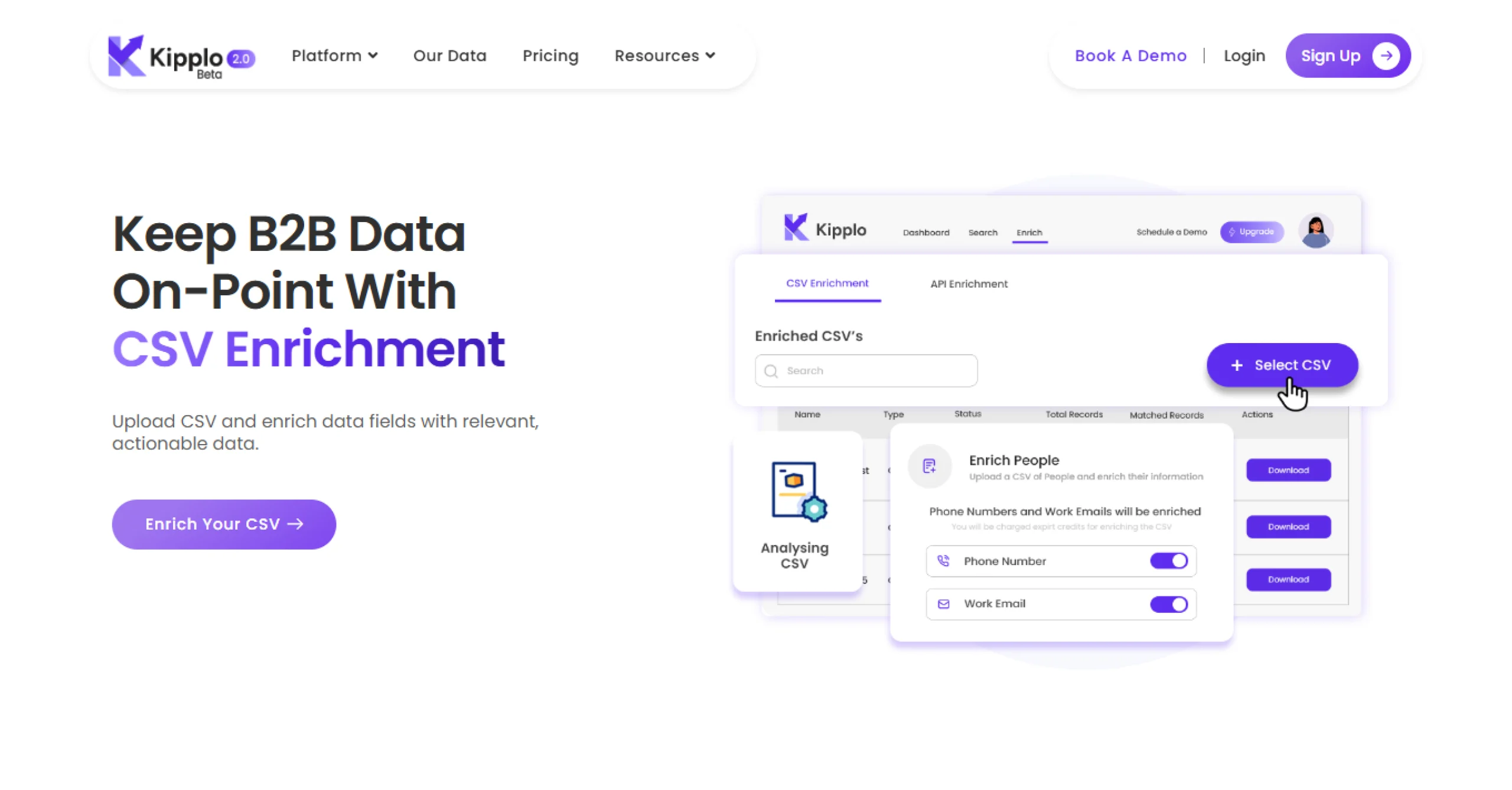The width and height of the screenshot is (1512, 790).
Task: Select the Enrich item in the mockup navigation
Action: (x=1029, y=232)
